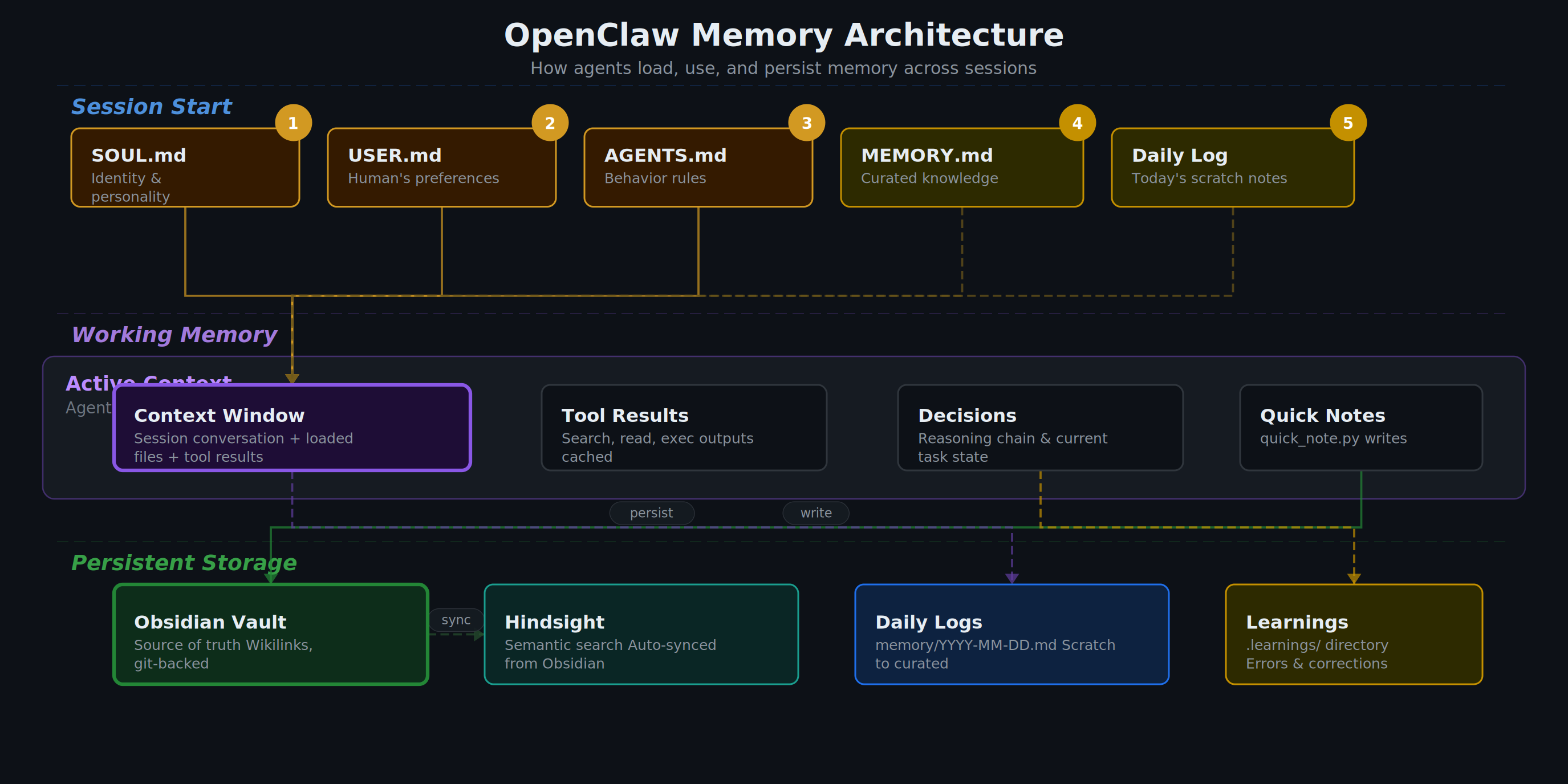
Task: Click the sync pill between Obsidian and Hindsight
Action: tap(457, 620)
